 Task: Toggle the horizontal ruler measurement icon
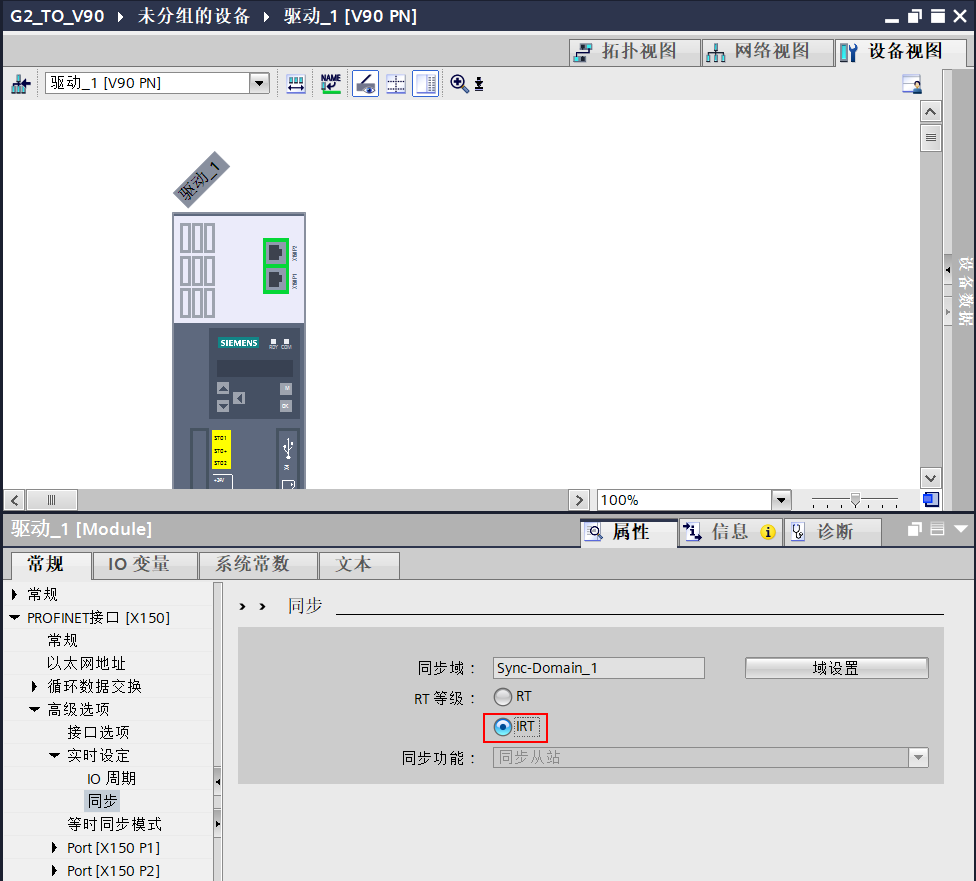pos(295,83)
